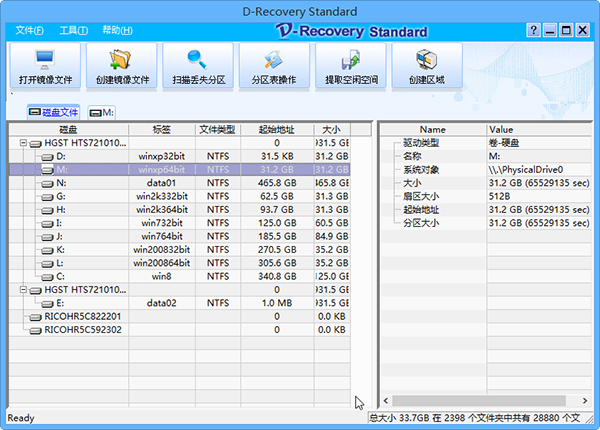Select the win2k332bit label cell
The height and width of the screenshot is (430, 600).
(x=162, y=197)
